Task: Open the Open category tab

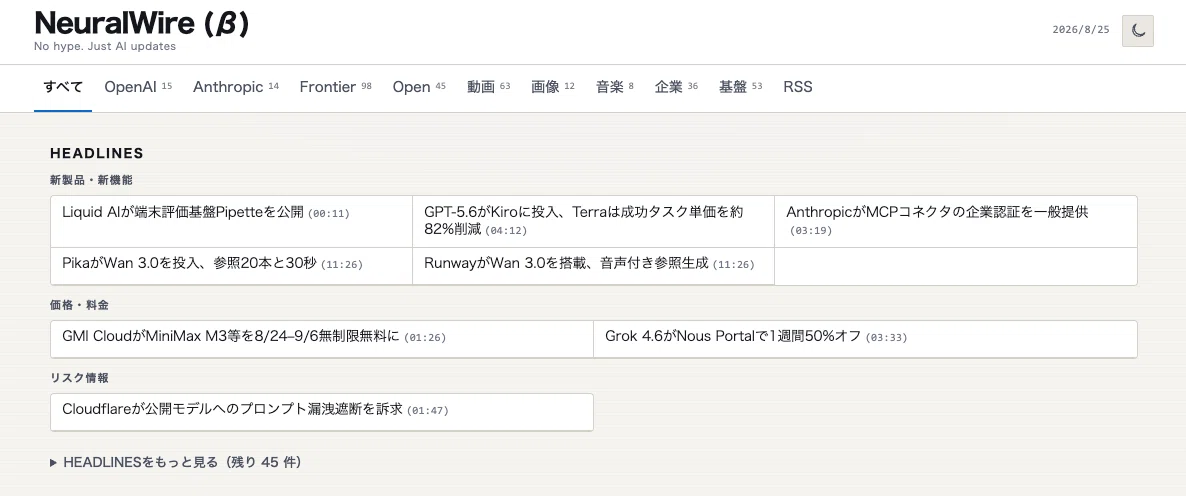Action: [419, 87]
